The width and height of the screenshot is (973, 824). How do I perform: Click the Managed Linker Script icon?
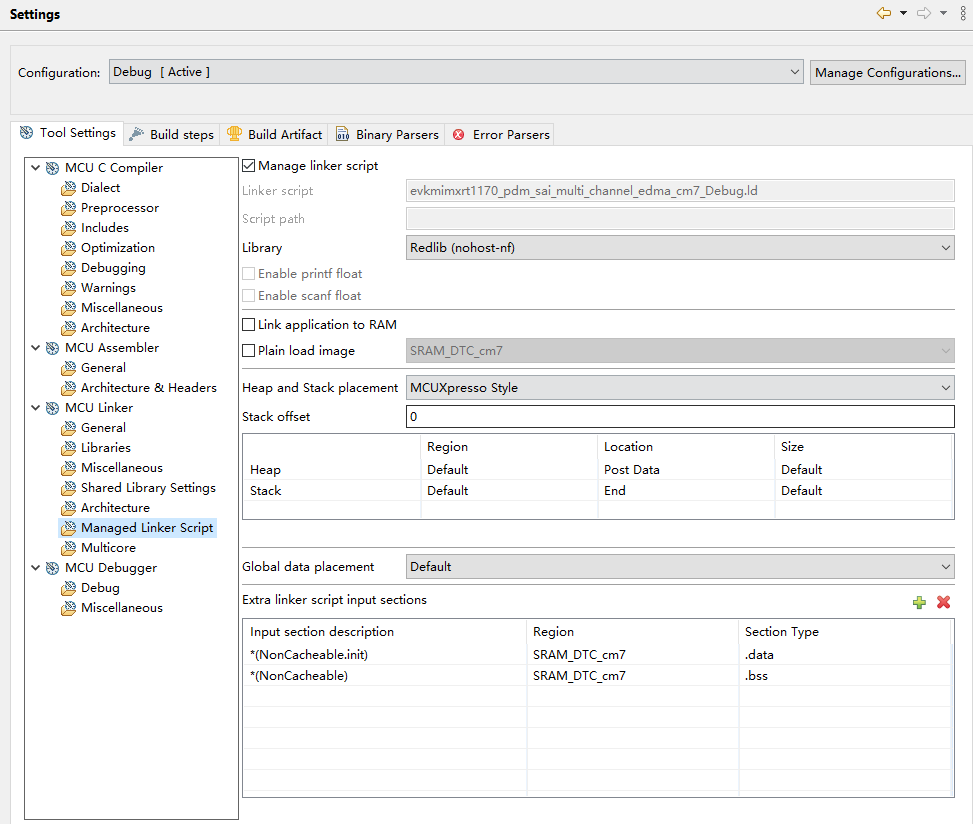(x=68, y=528)
